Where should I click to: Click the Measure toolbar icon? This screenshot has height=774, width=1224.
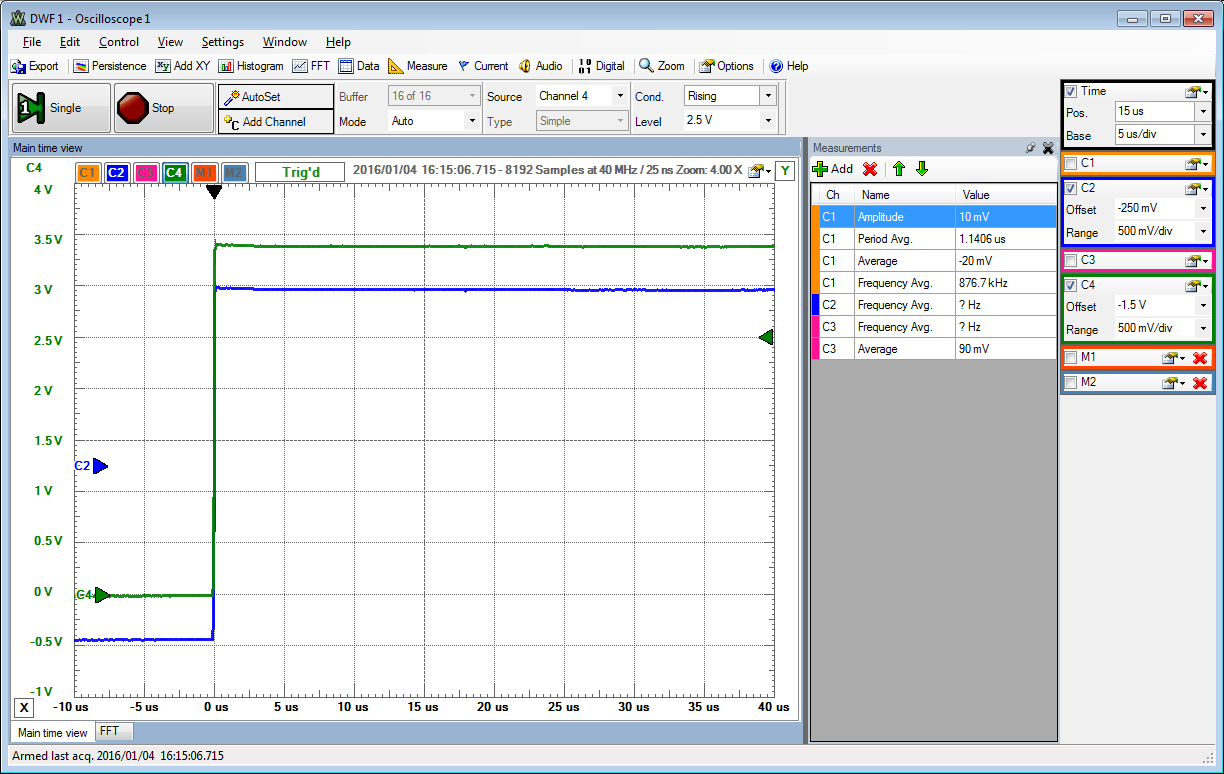click(x=417, y=66)
